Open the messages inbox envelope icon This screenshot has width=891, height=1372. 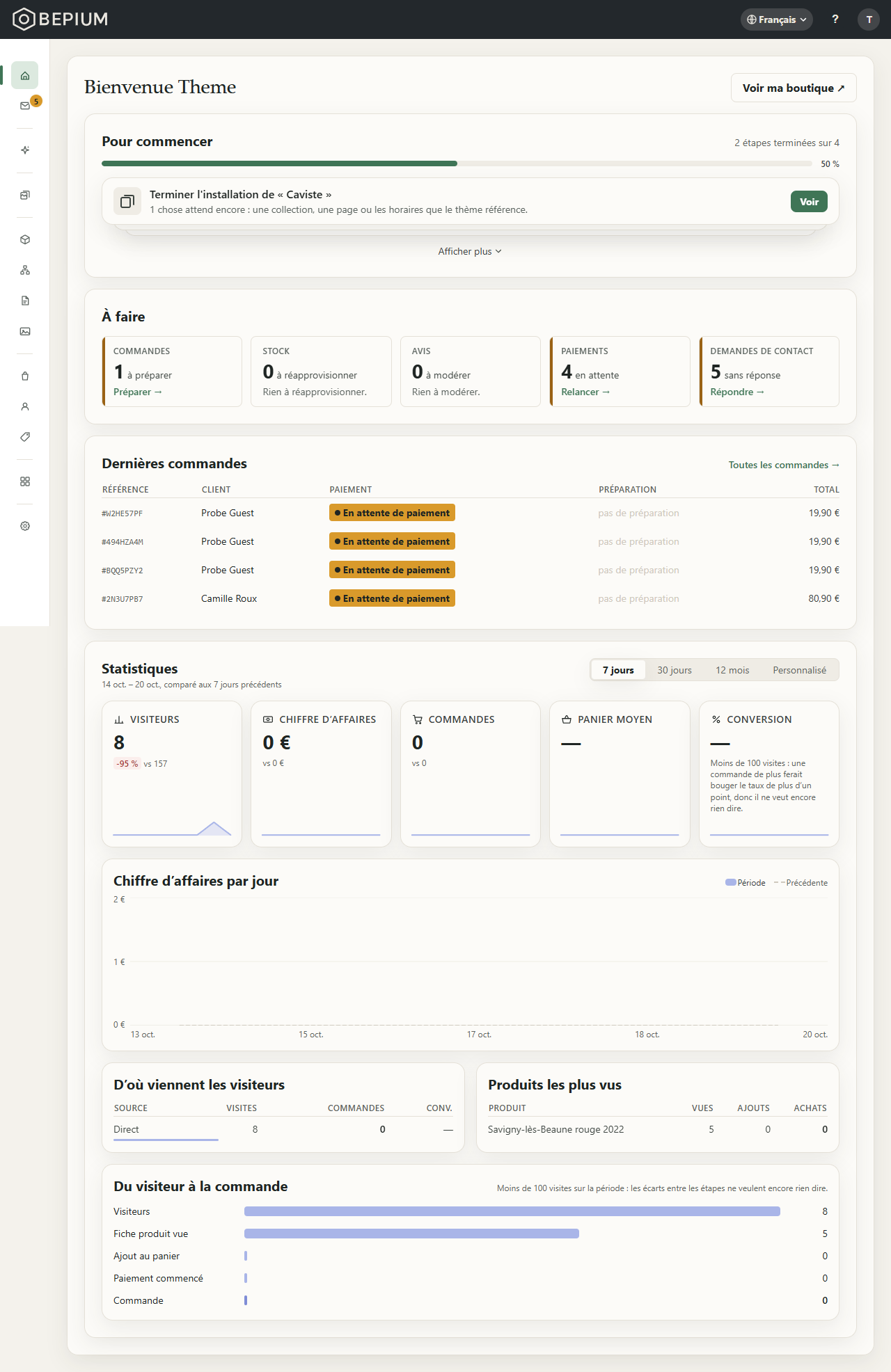point(25,106)
